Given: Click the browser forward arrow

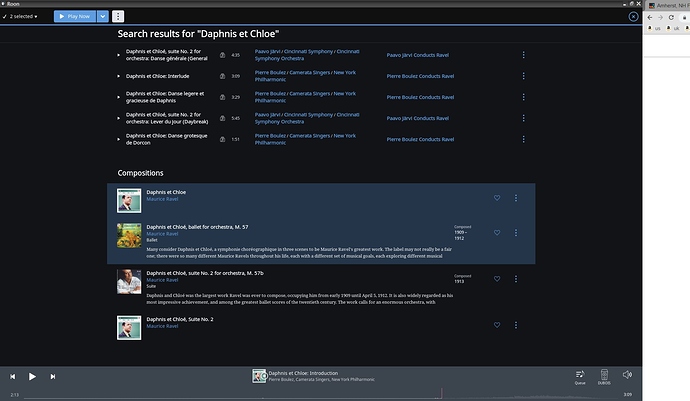Looking at the screenshot, I should pyautogui.click(x=660, y=18).
